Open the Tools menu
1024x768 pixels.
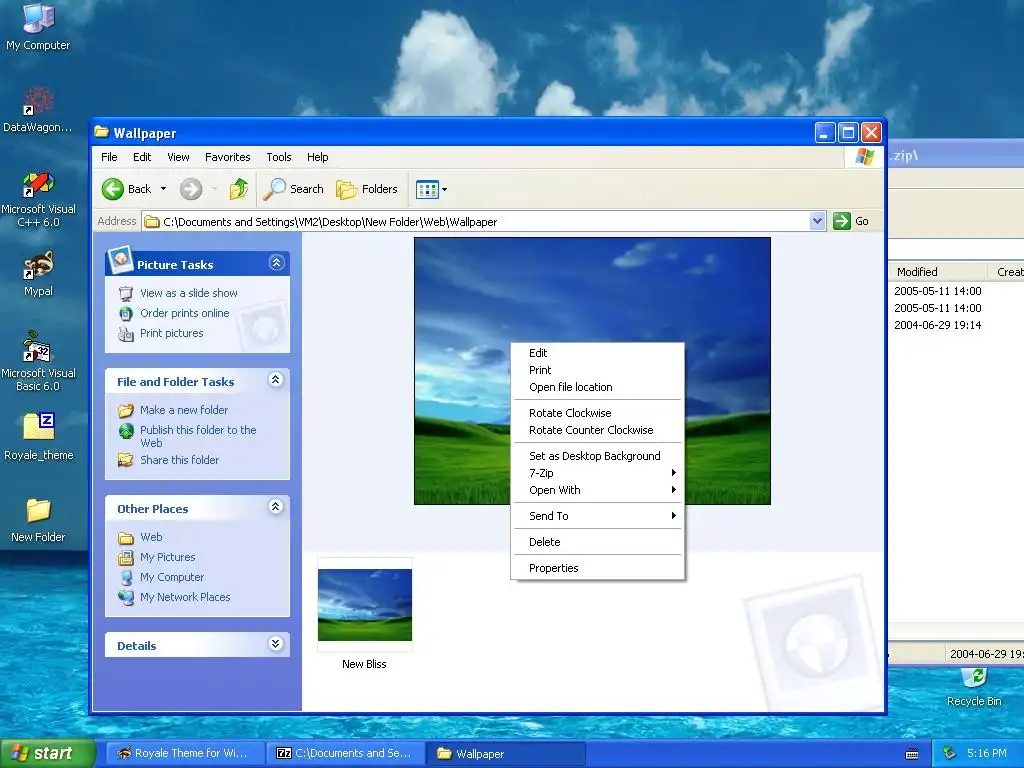point(278,157)
